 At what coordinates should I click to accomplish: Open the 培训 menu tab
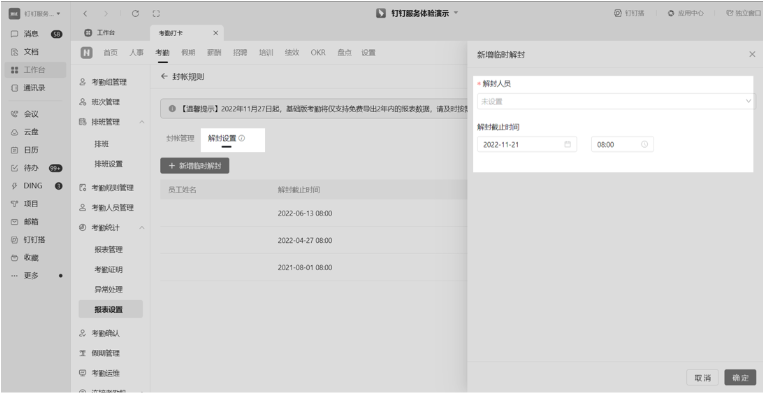point(266,53)
